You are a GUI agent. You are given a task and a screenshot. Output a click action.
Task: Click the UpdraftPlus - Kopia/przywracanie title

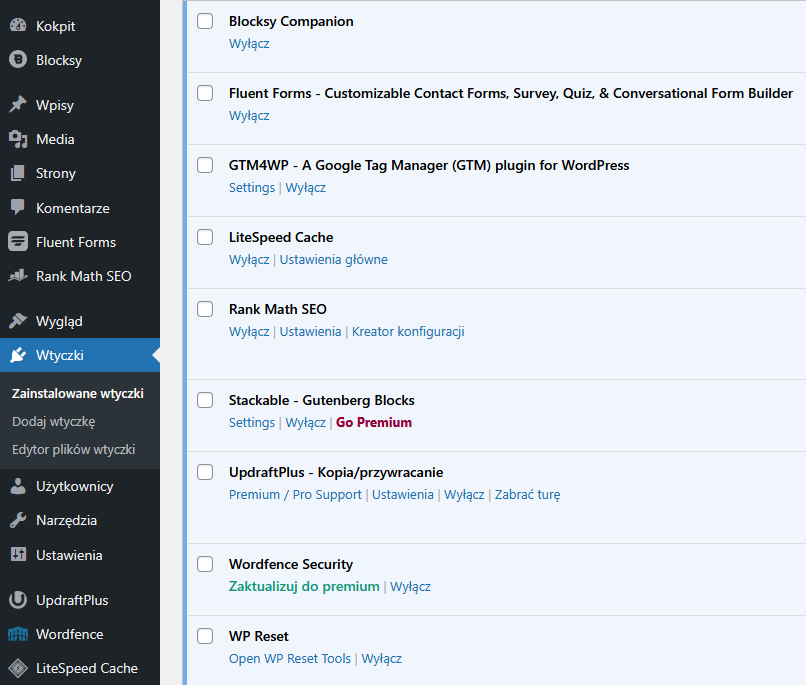[336, 472]
